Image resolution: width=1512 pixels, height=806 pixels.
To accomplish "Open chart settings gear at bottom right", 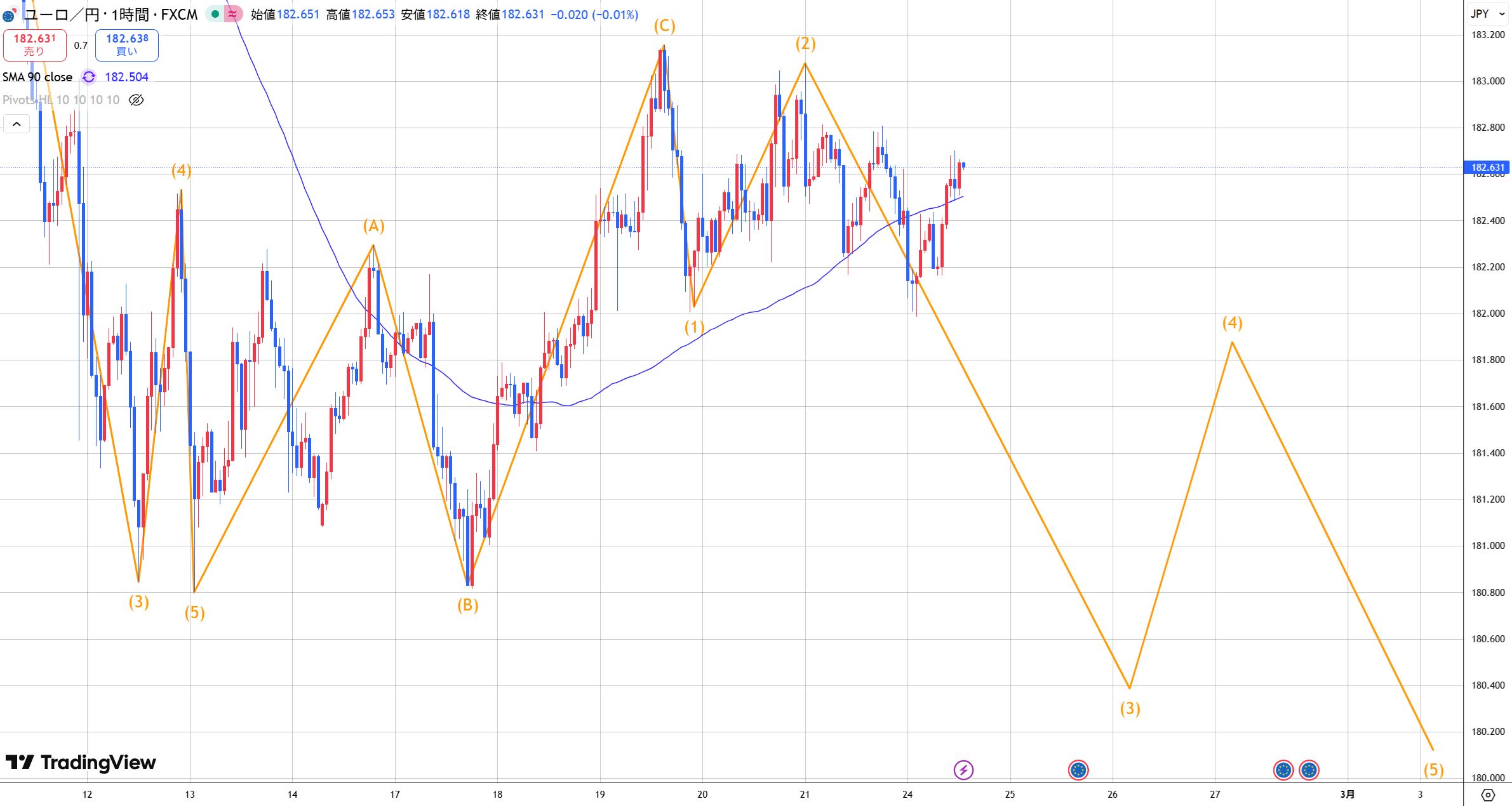I will click(1488, 795).
